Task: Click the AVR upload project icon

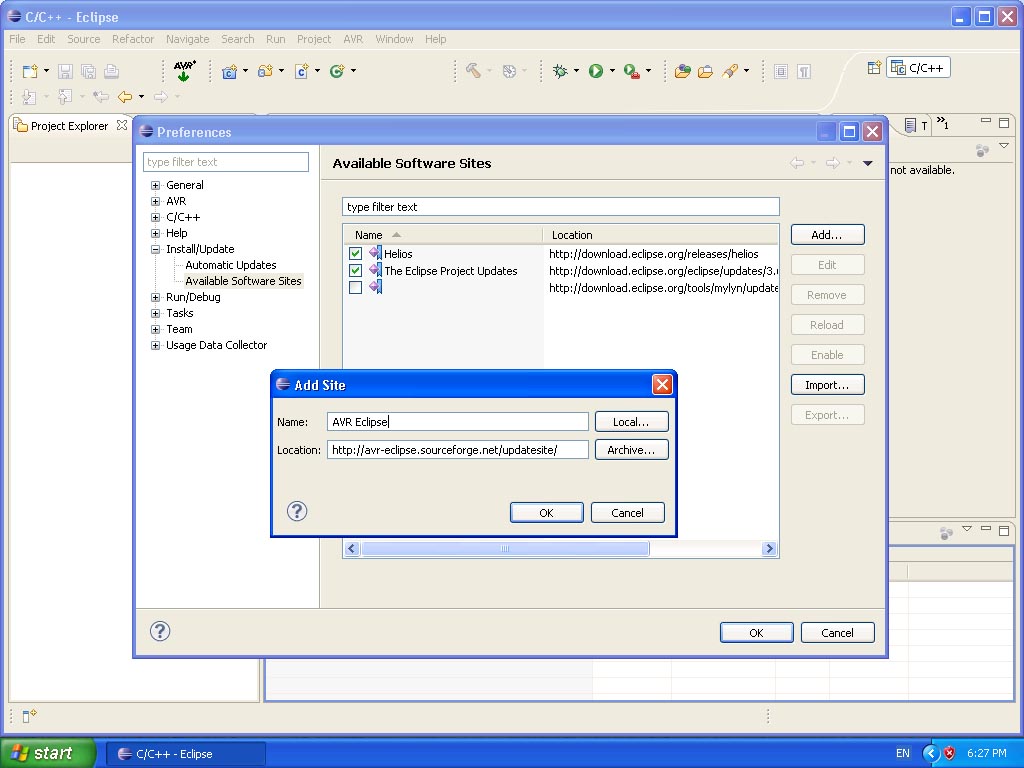Action: click(x=184, y=71)
